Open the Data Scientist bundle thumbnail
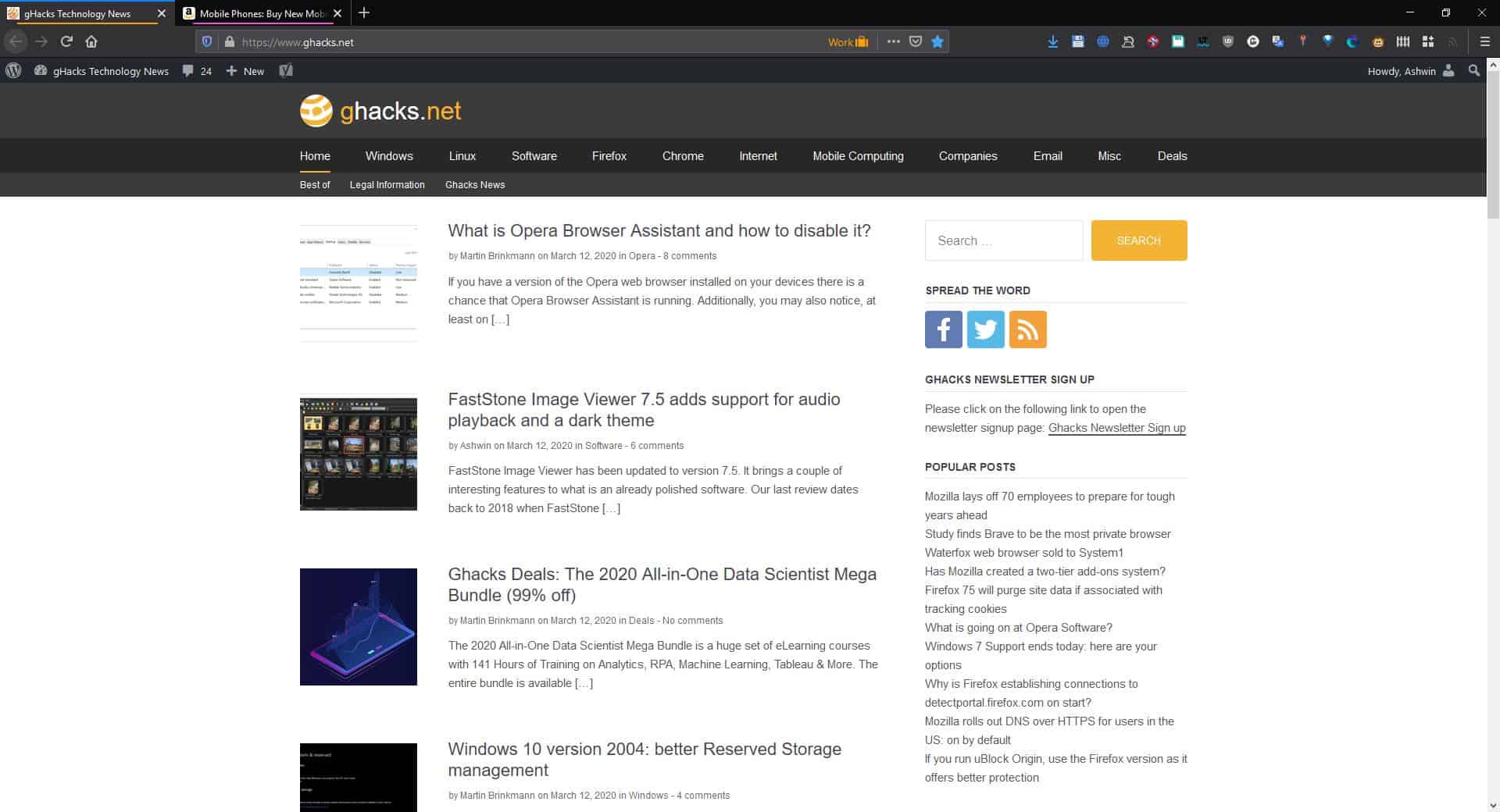The image size is (1500, 812). pos(359,627)
